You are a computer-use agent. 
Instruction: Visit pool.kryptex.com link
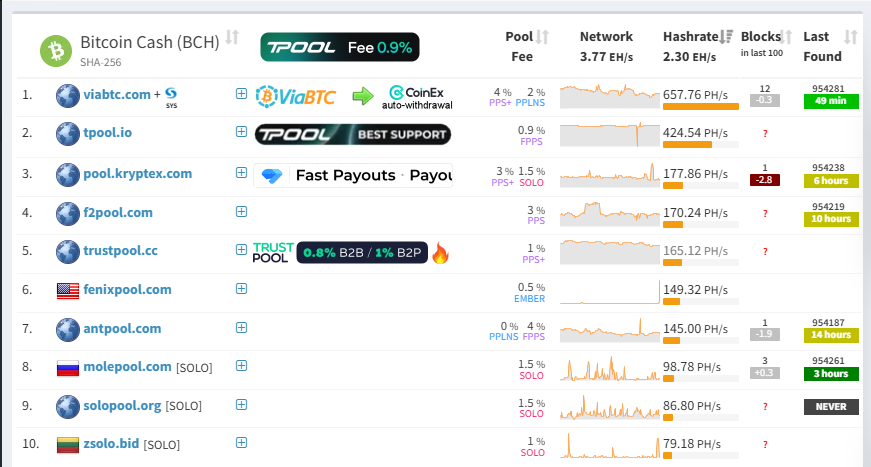(137, 174)
